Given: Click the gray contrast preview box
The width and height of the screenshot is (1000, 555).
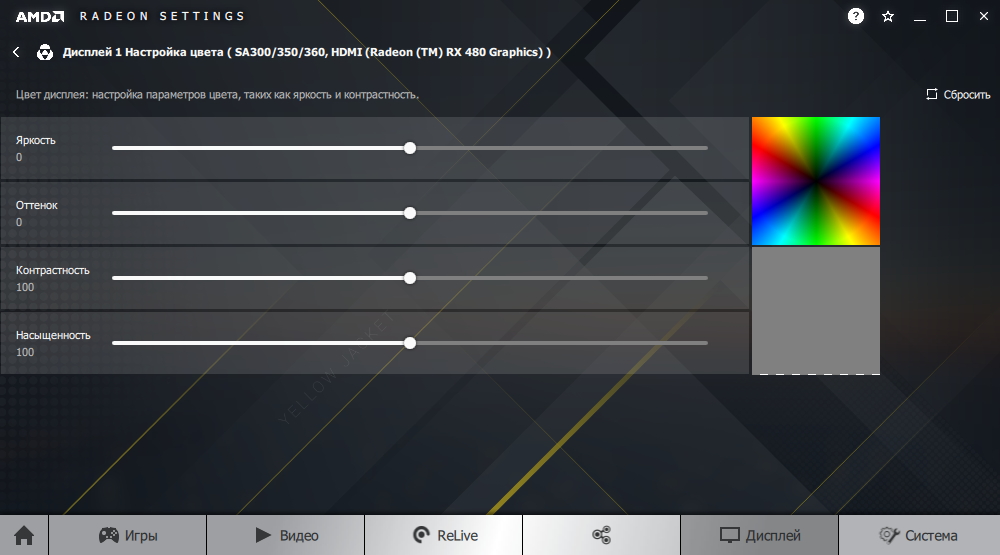Looking at the screenshot, I should tap(816, 311).
